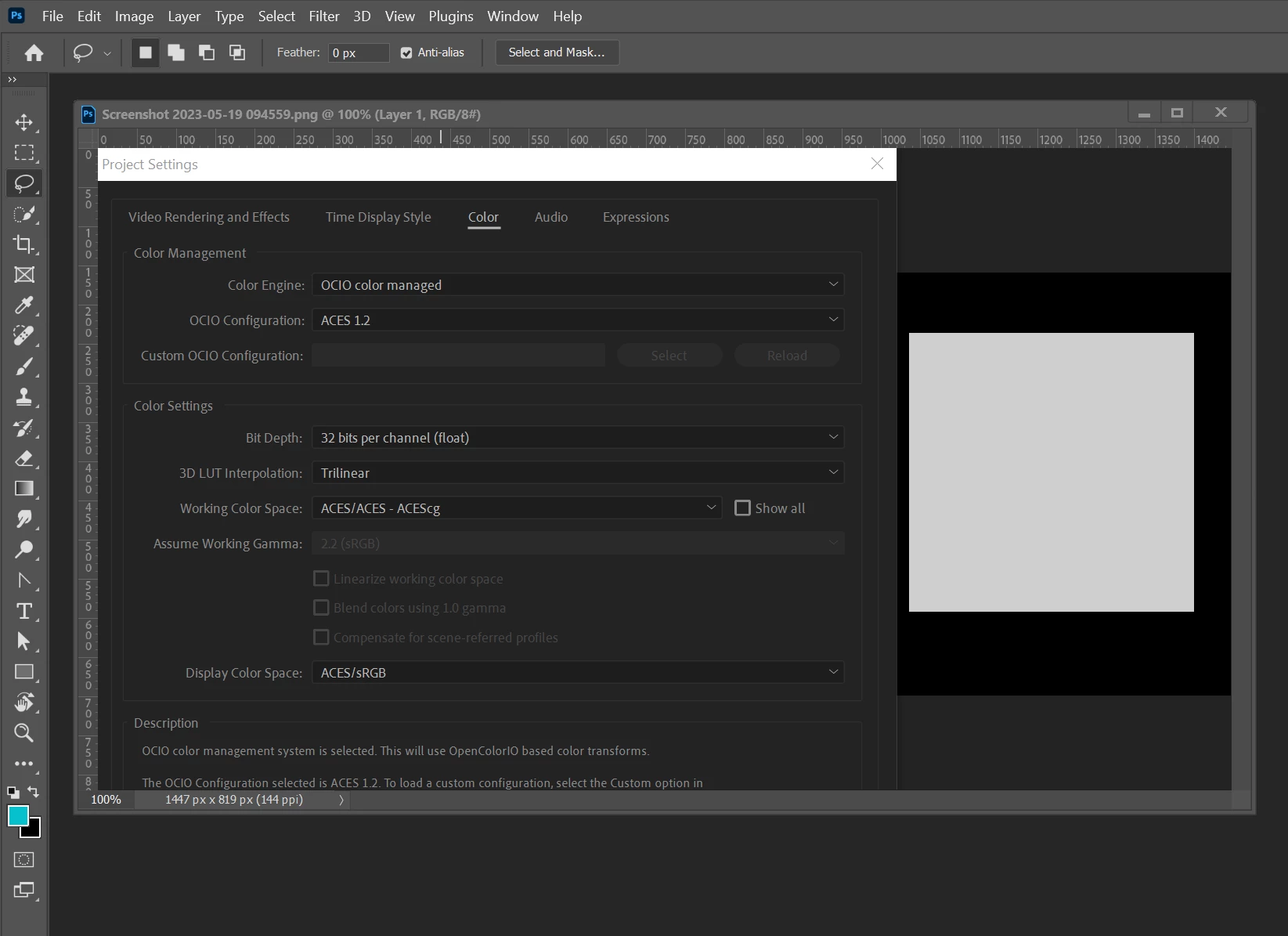
Task: Choose Add to selection mode
Action: coord(176,52)
